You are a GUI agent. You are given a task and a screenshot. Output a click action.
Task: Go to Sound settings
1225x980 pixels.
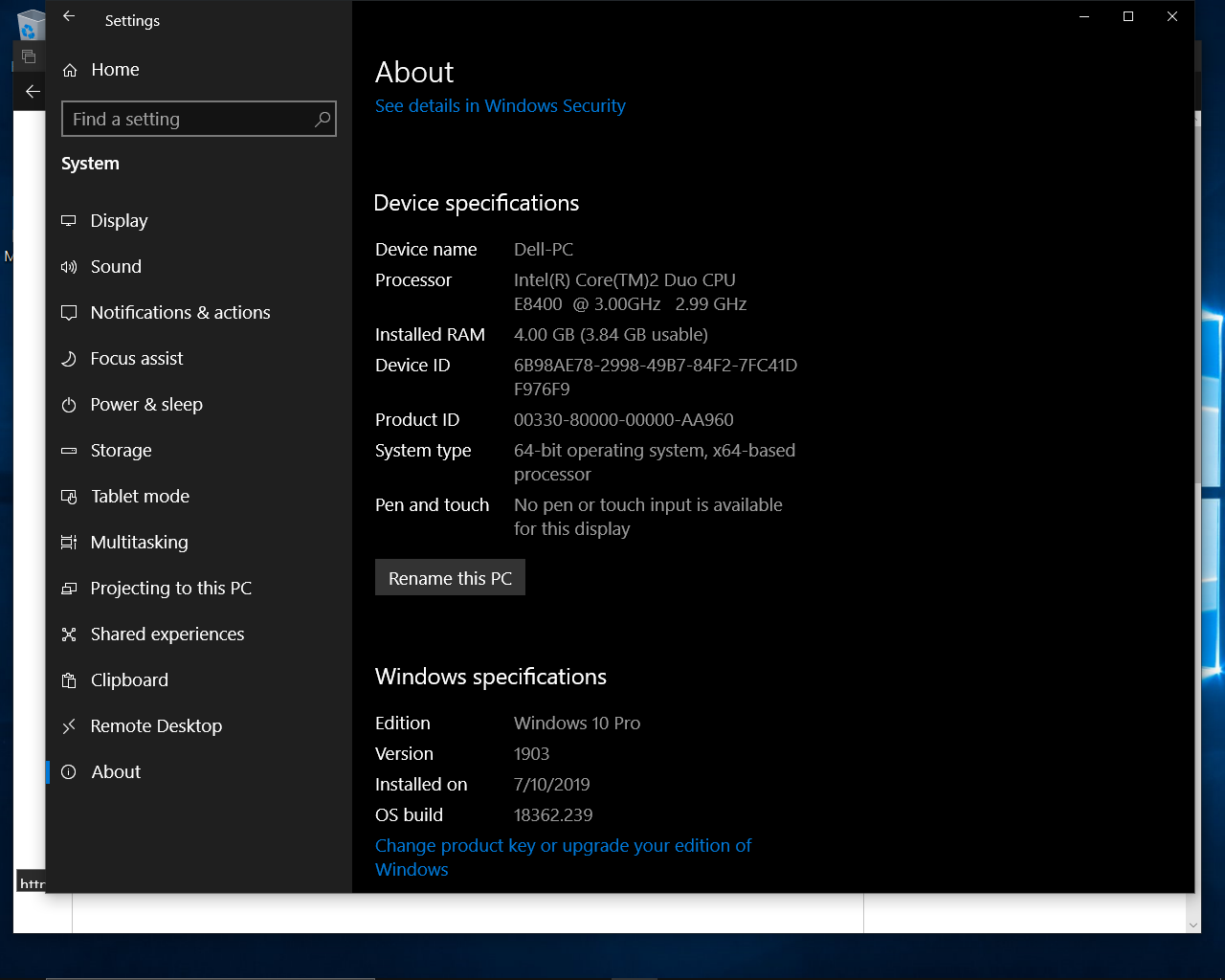[x=199, y=267]
